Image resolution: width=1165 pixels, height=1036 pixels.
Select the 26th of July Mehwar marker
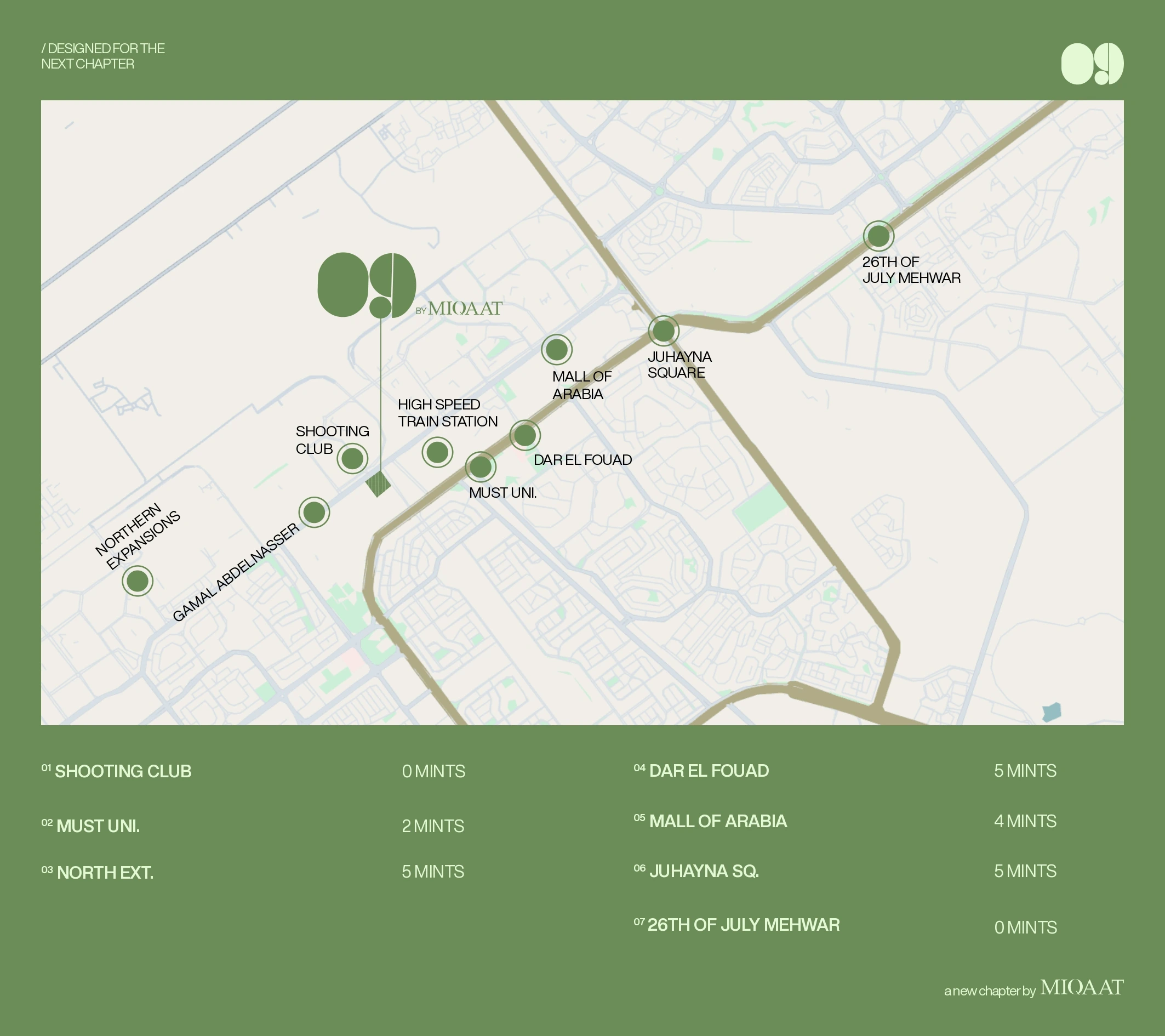click(878, 236)
